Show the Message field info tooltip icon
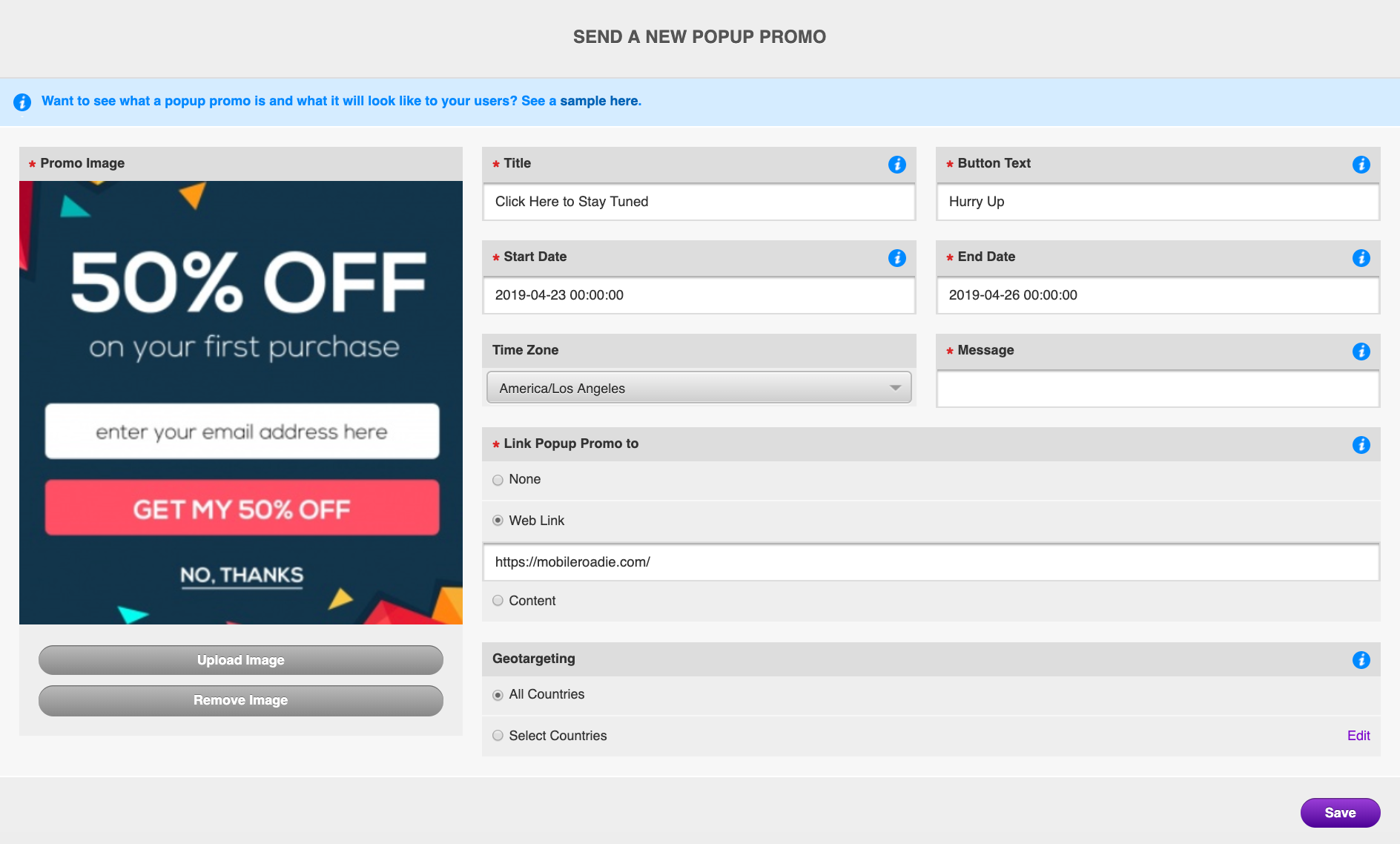This screenshot has width=1400, height=844. pyautogui.click(x=1361, y=352)
